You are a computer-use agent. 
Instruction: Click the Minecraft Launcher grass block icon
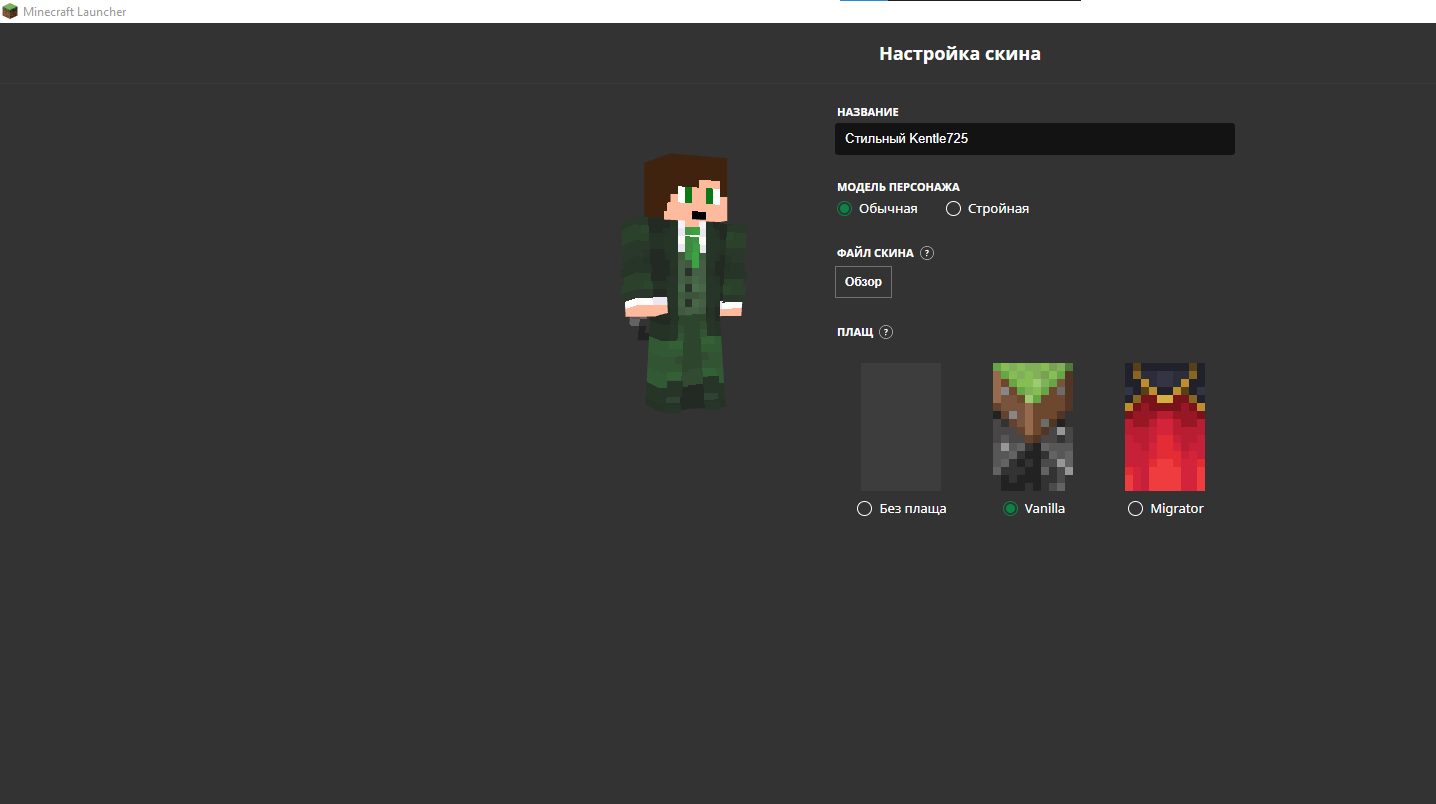pos(10,12)
